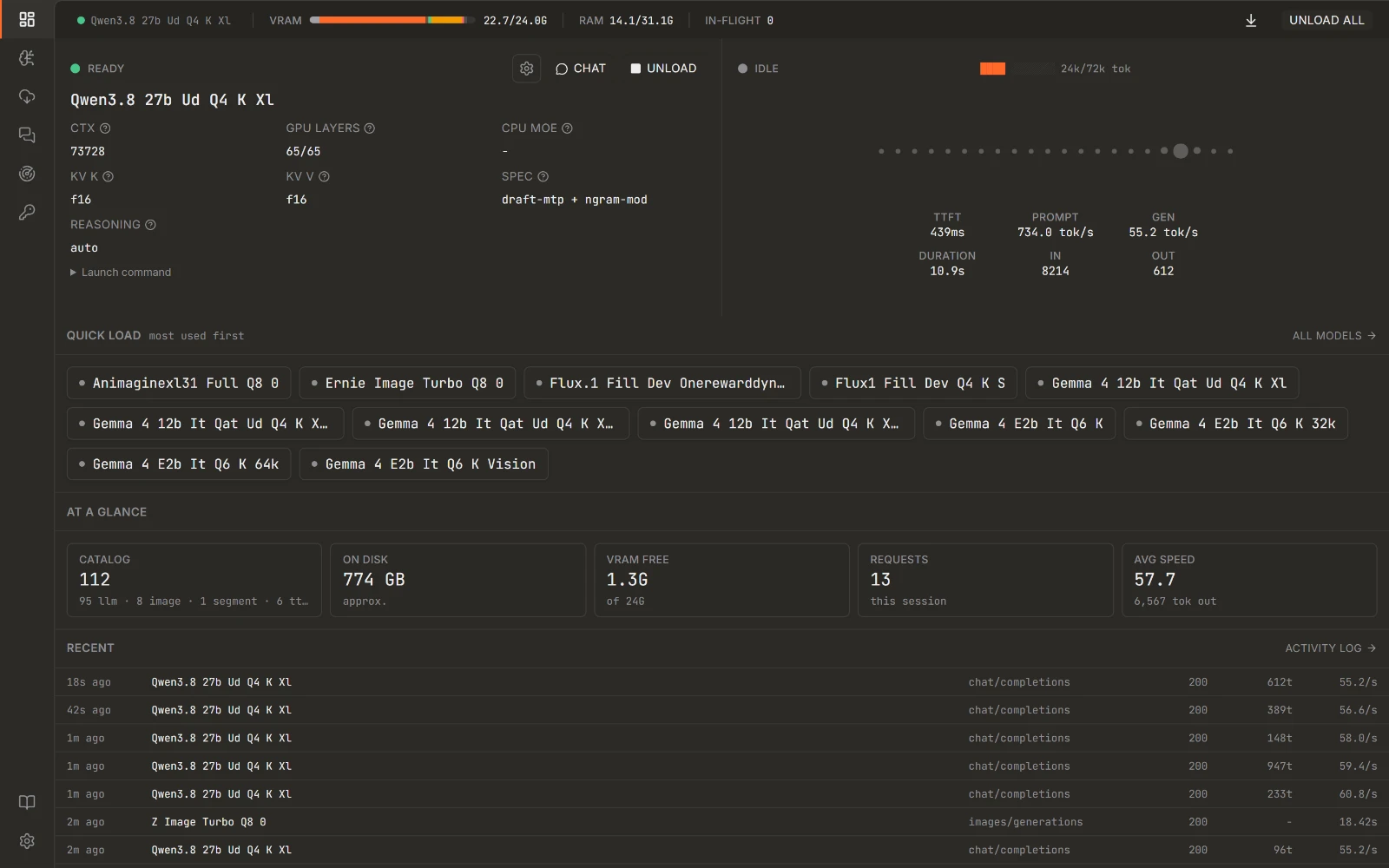Viewport: 1389px width, 868px height.
Task: Open the book documentation sidebar icon
Action: (x=27, y=802)
